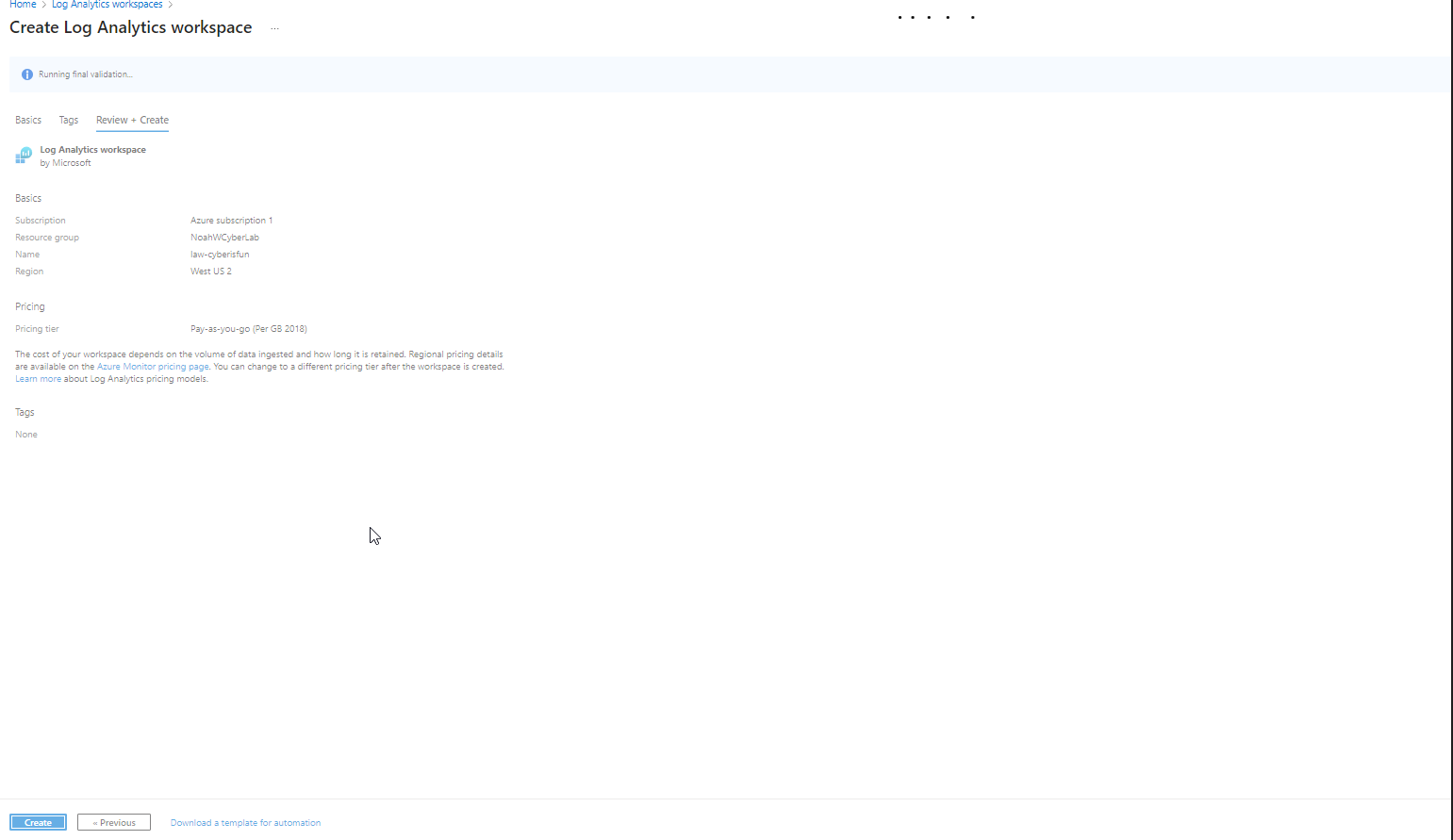Click the Log Analytics workspace product icon

(24, 156)
